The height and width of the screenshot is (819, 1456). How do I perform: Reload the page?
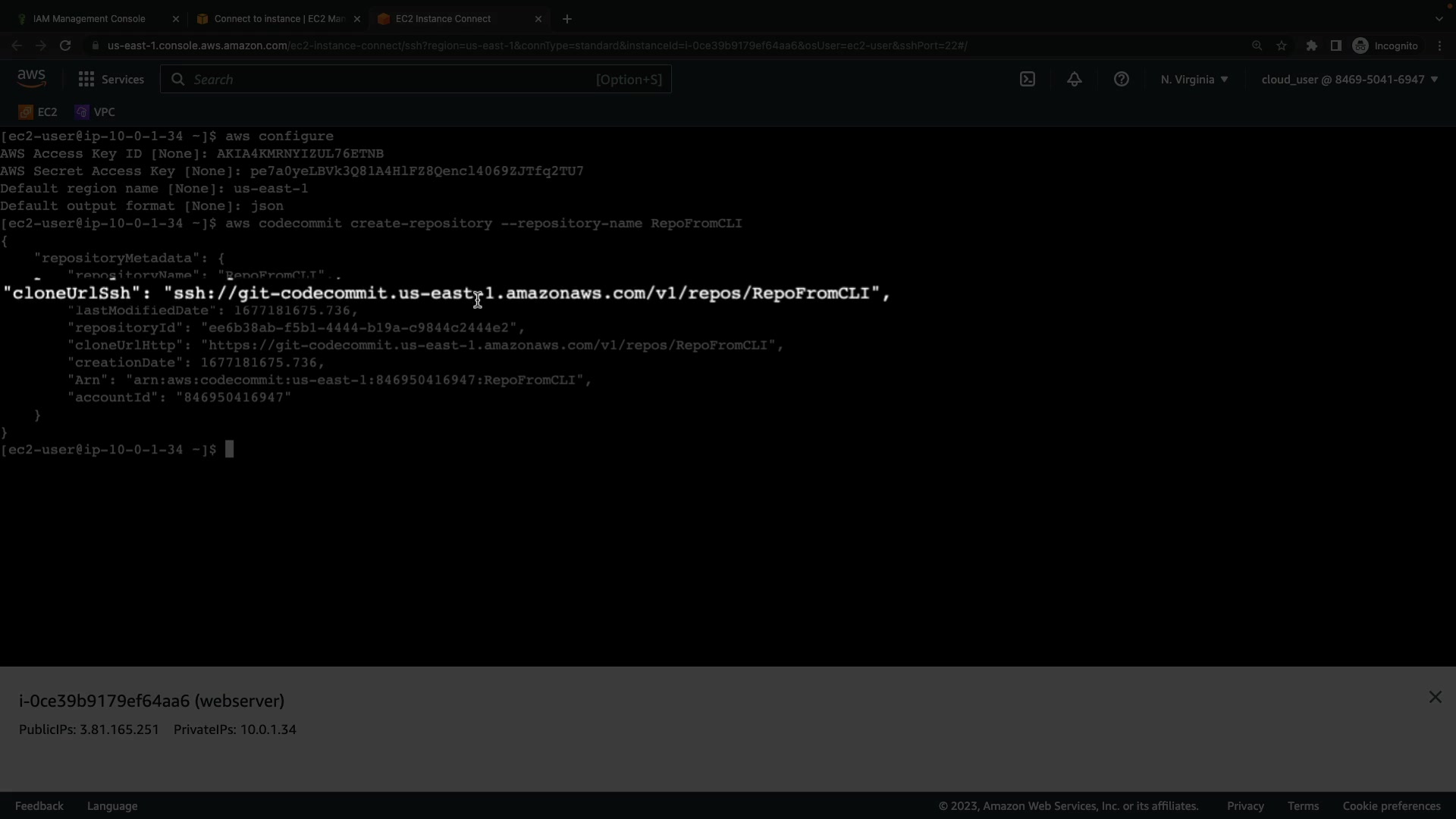pyautogui.click(x=65, y=46)
